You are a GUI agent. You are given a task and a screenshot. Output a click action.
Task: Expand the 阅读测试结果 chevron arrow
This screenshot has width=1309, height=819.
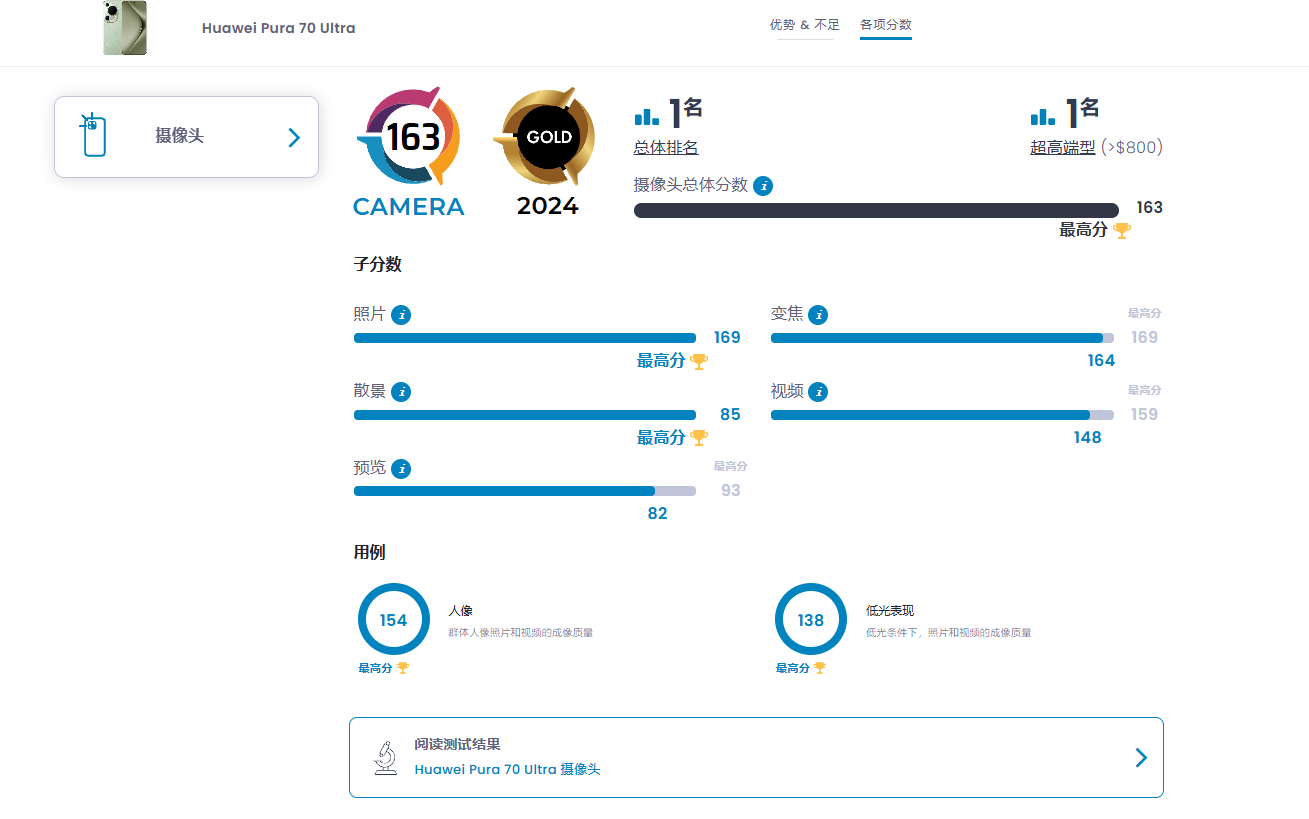(x=1141, y=757)
